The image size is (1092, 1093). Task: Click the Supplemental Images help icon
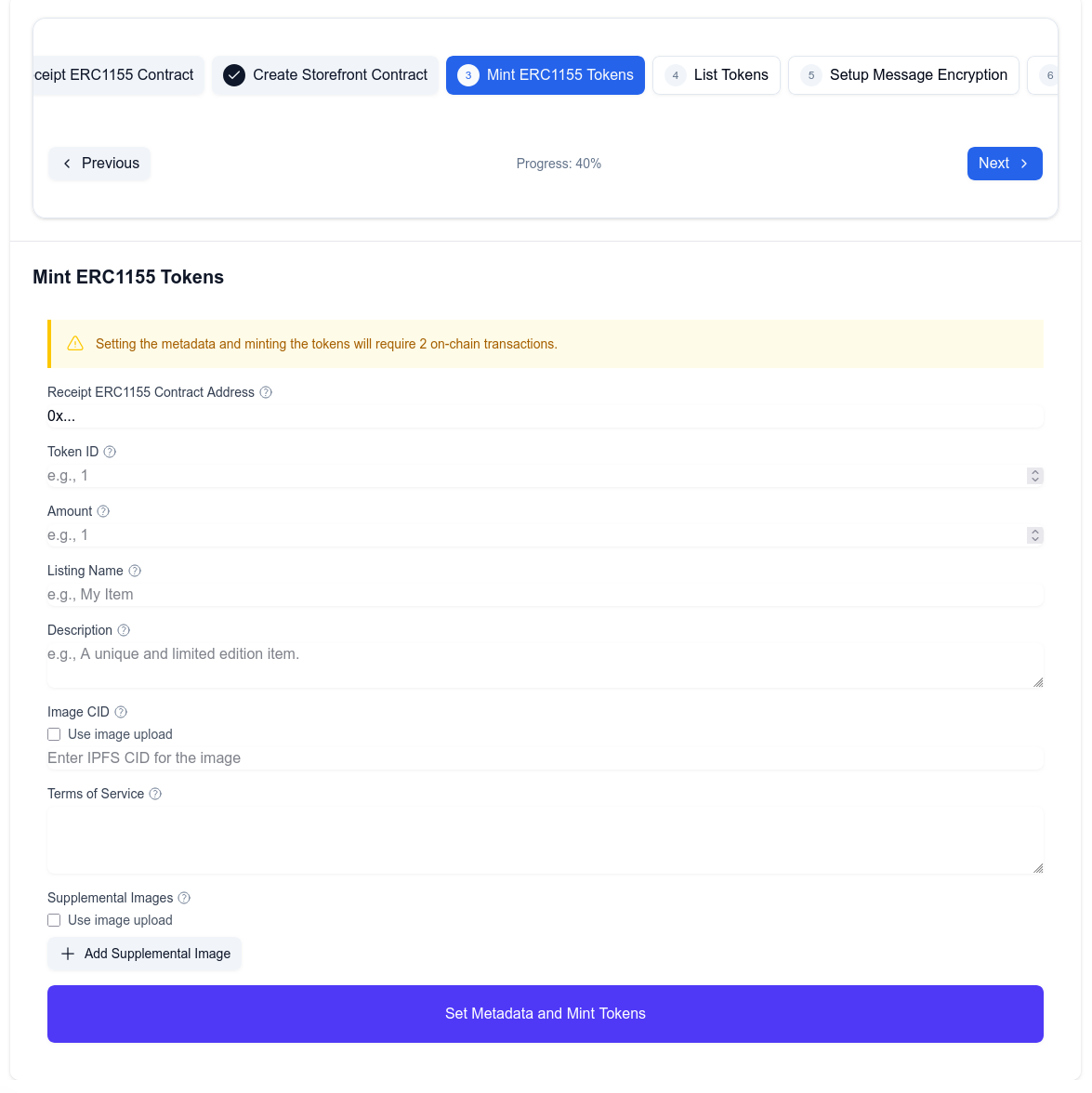click(x=183, y=898)
